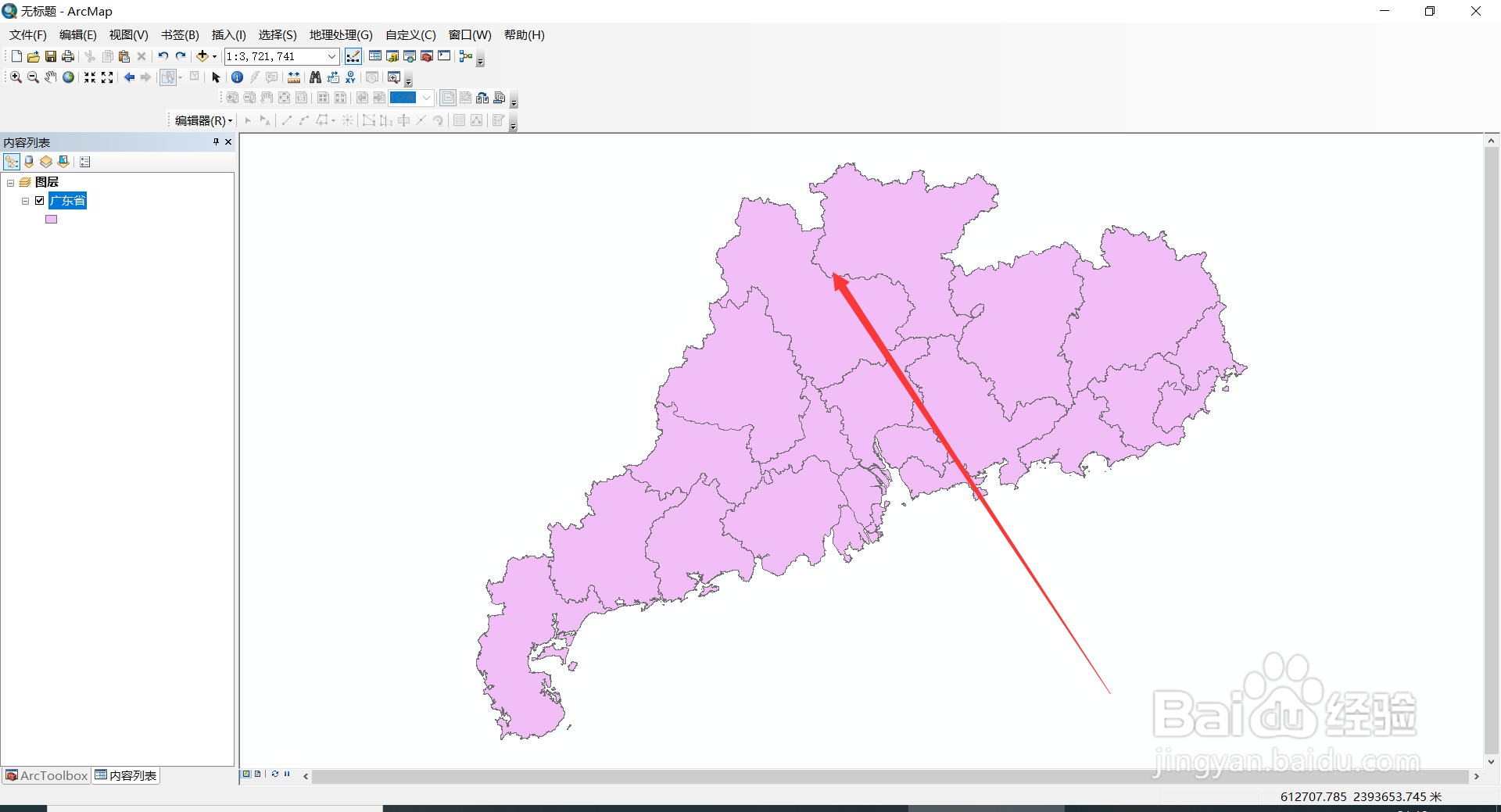Pin the 内容列表 panel with auto-hide
The image size is (1501, 812).
click(217, 141)
